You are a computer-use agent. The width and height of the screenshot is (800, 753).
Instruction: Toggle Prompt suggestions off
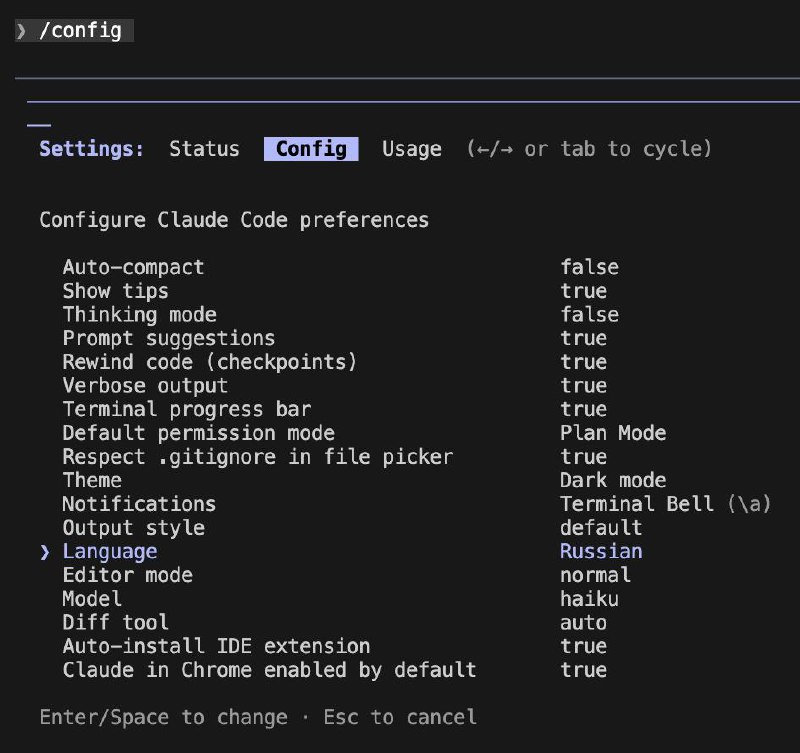(x=168, y=338)
